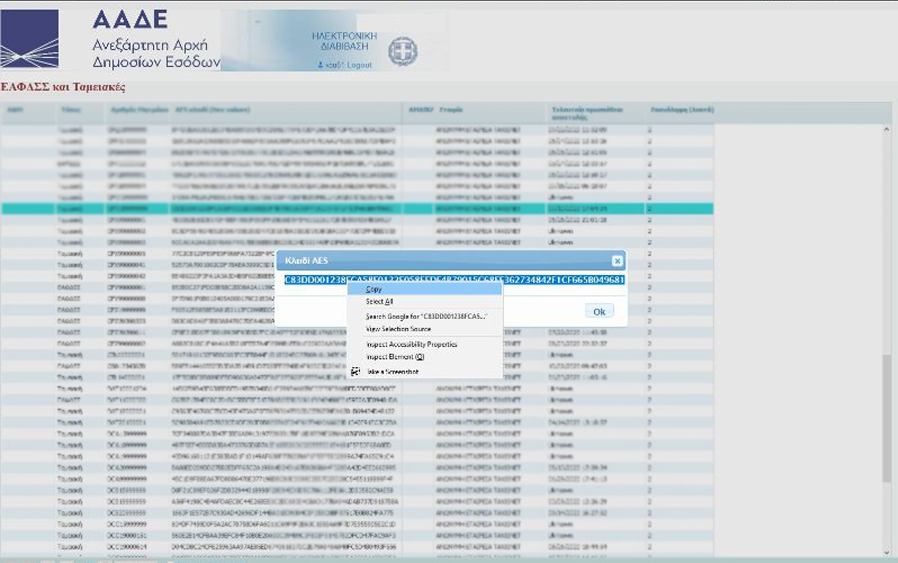898x563 pixels.
Task: Close the Κλειδί AES dialog
Action: (x=617, y=261)
